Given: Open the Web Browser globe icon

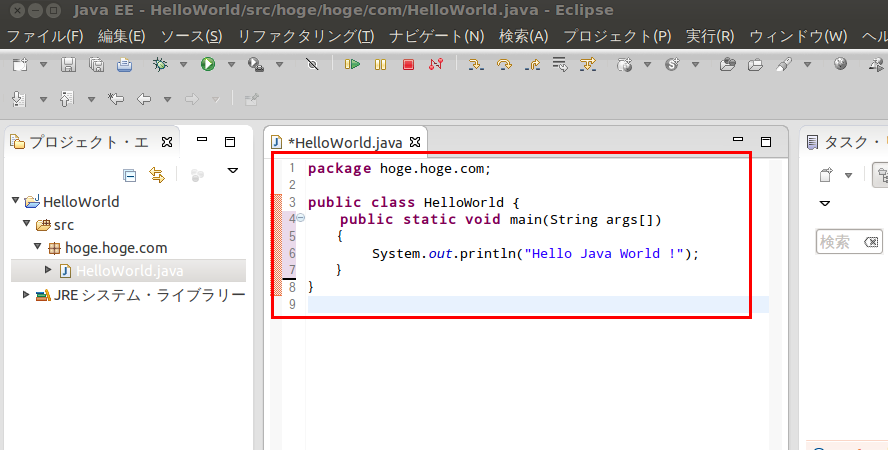Looking at the screenshot, I should tap(840, 64).
